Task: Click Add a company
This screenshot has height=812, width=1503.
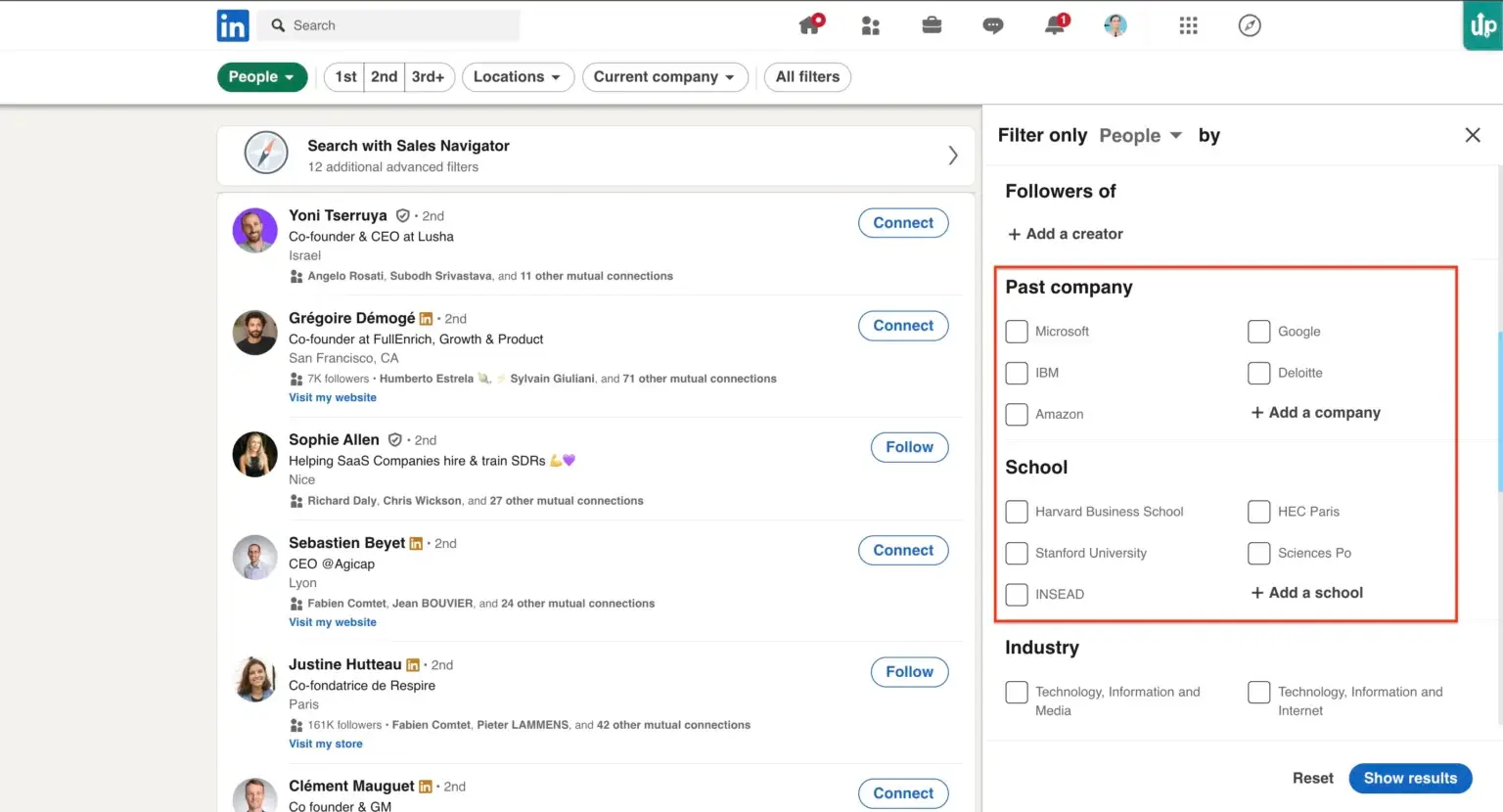Action: pos(1316,413)
